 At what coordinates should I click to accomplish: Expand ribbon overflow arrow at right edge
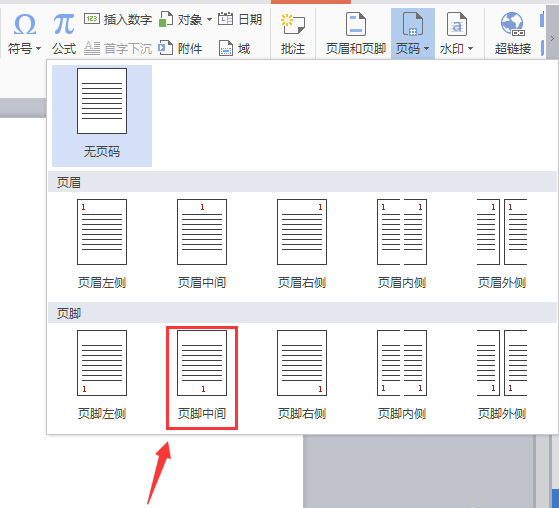click(552, 38)
